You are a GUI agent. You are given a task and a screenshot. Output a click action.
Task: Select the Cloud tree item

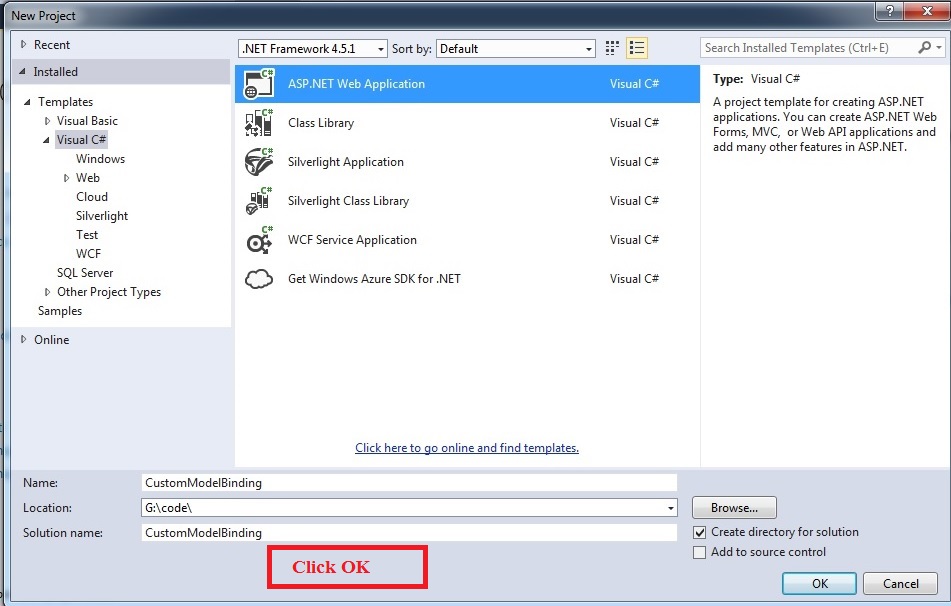point(92,197)
